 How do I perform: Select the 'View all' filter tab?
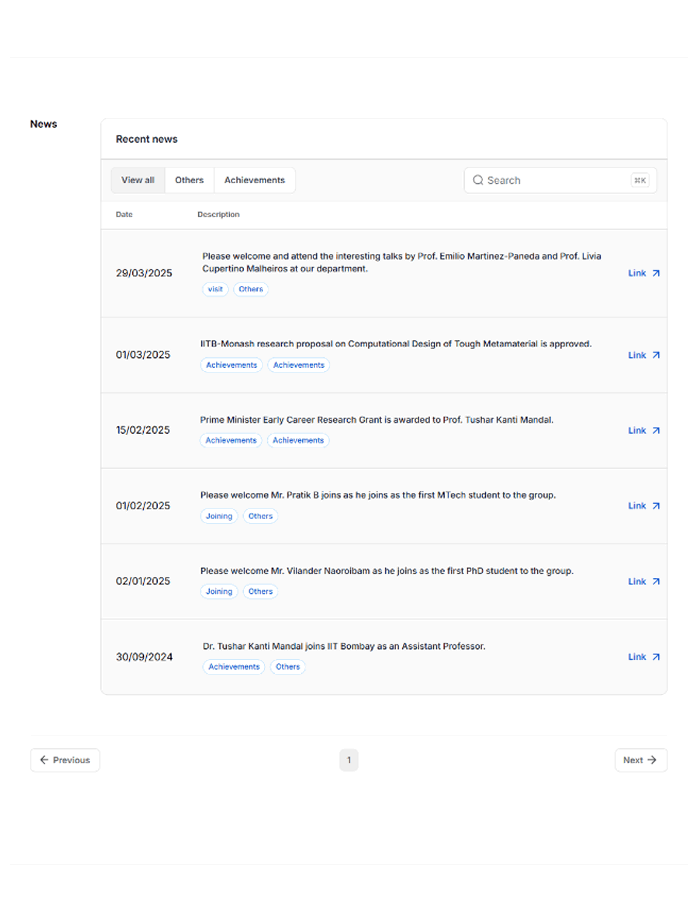point(137,180)
